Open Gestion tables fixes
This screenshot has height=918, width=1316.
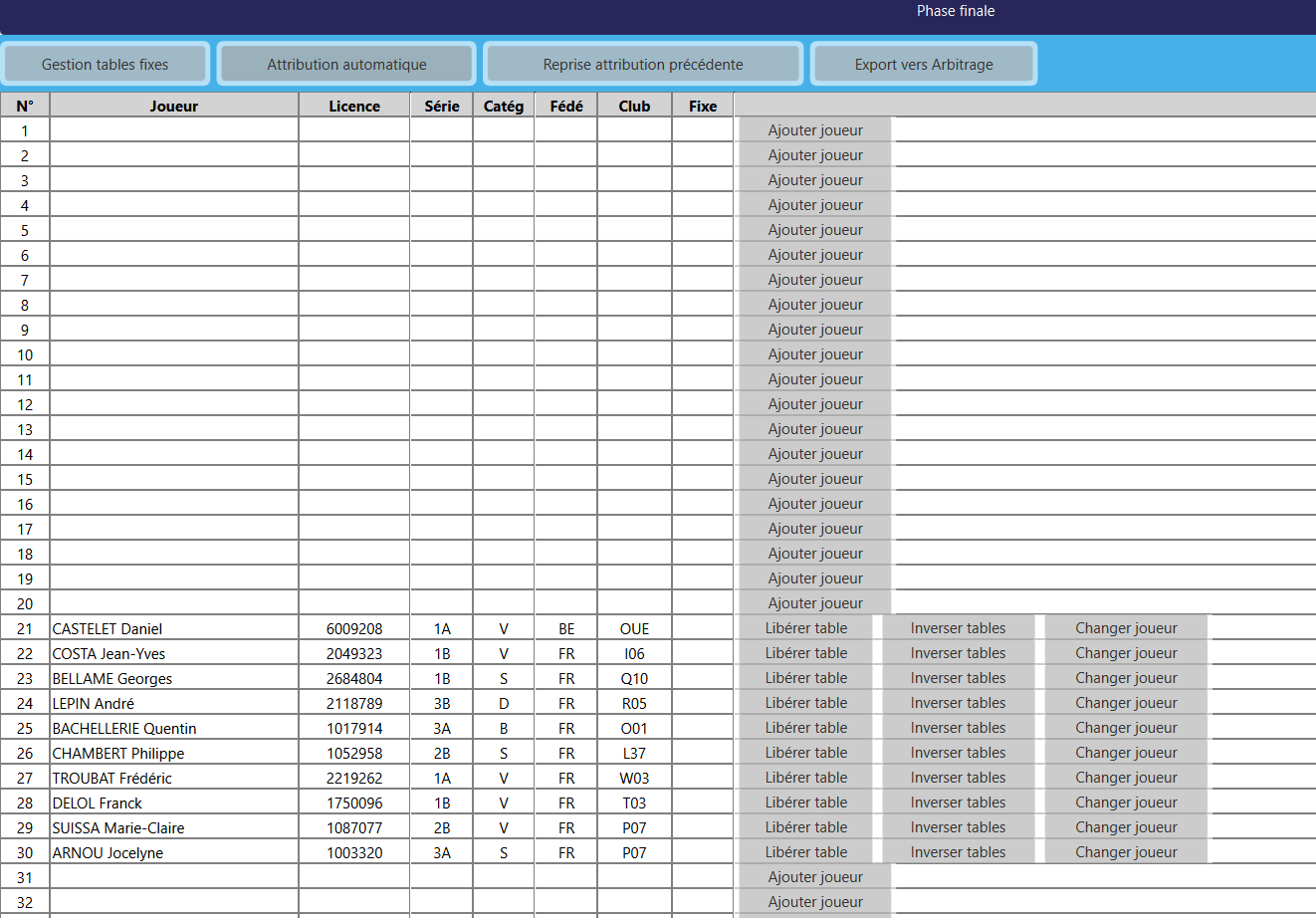[x=106, y=65]
